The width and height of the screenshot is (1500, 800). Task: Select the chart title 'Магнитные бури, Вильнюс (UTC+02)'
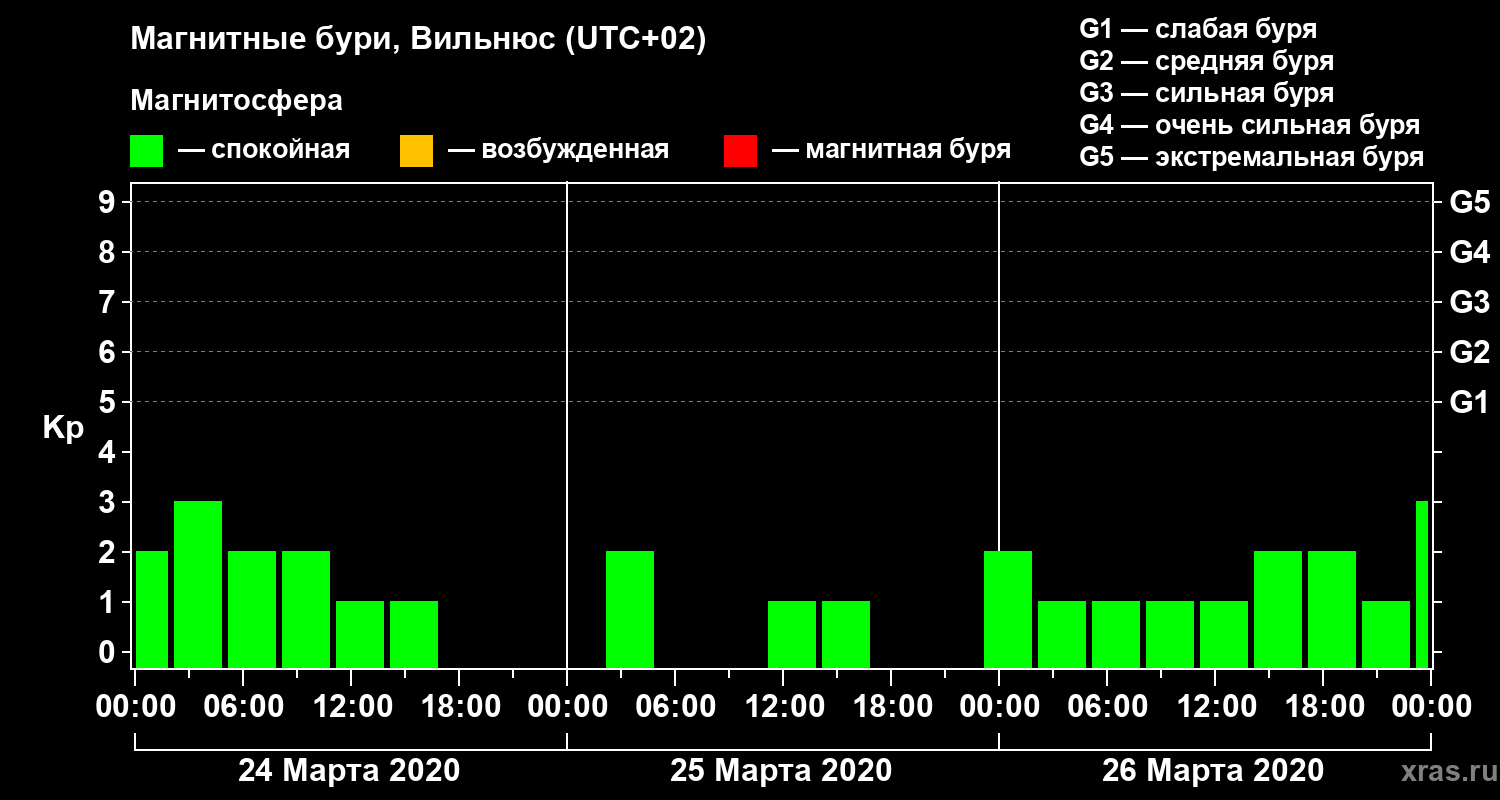[418, 40]
